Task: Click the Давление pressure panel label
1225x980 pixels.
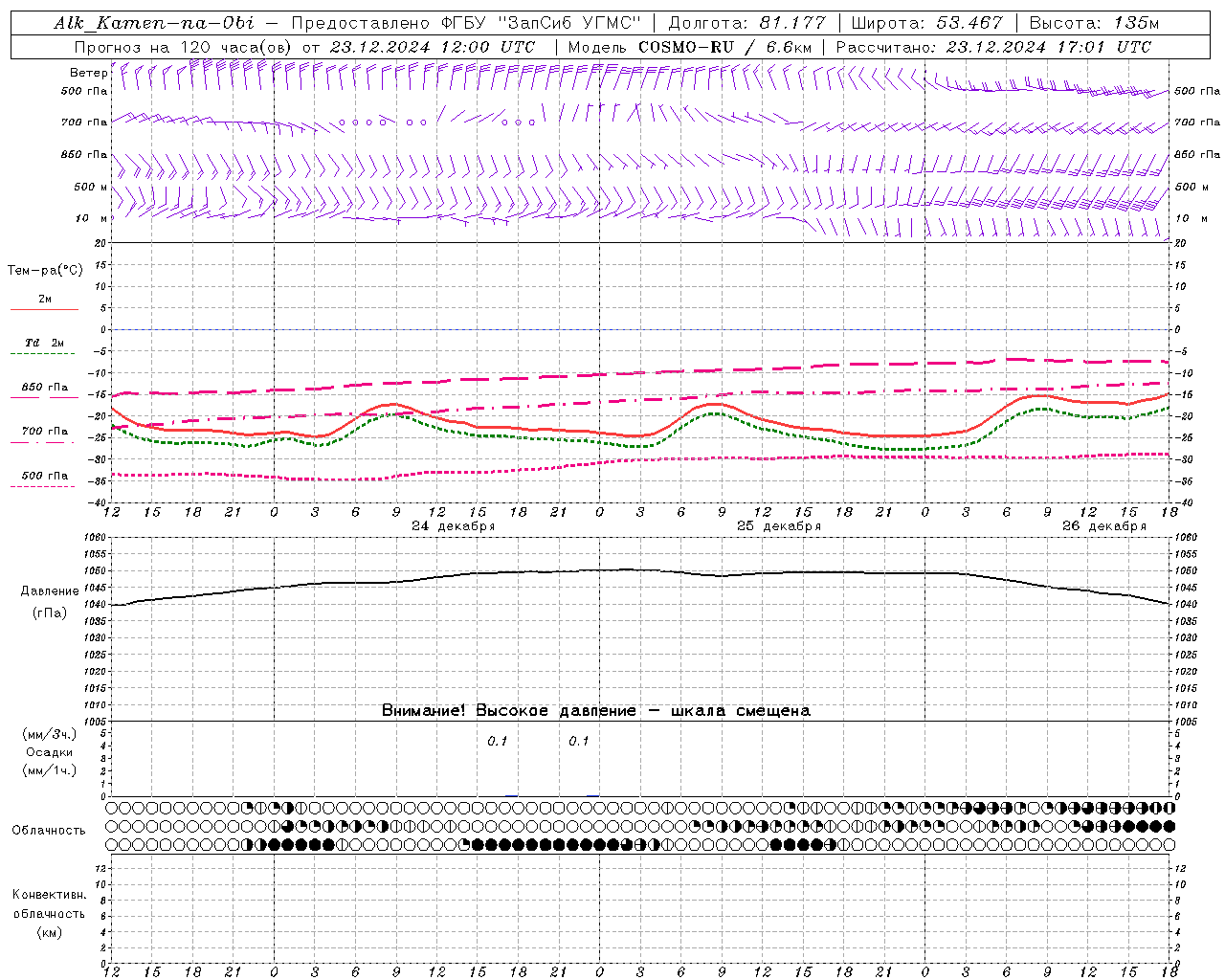Action: tap(50, 591)
